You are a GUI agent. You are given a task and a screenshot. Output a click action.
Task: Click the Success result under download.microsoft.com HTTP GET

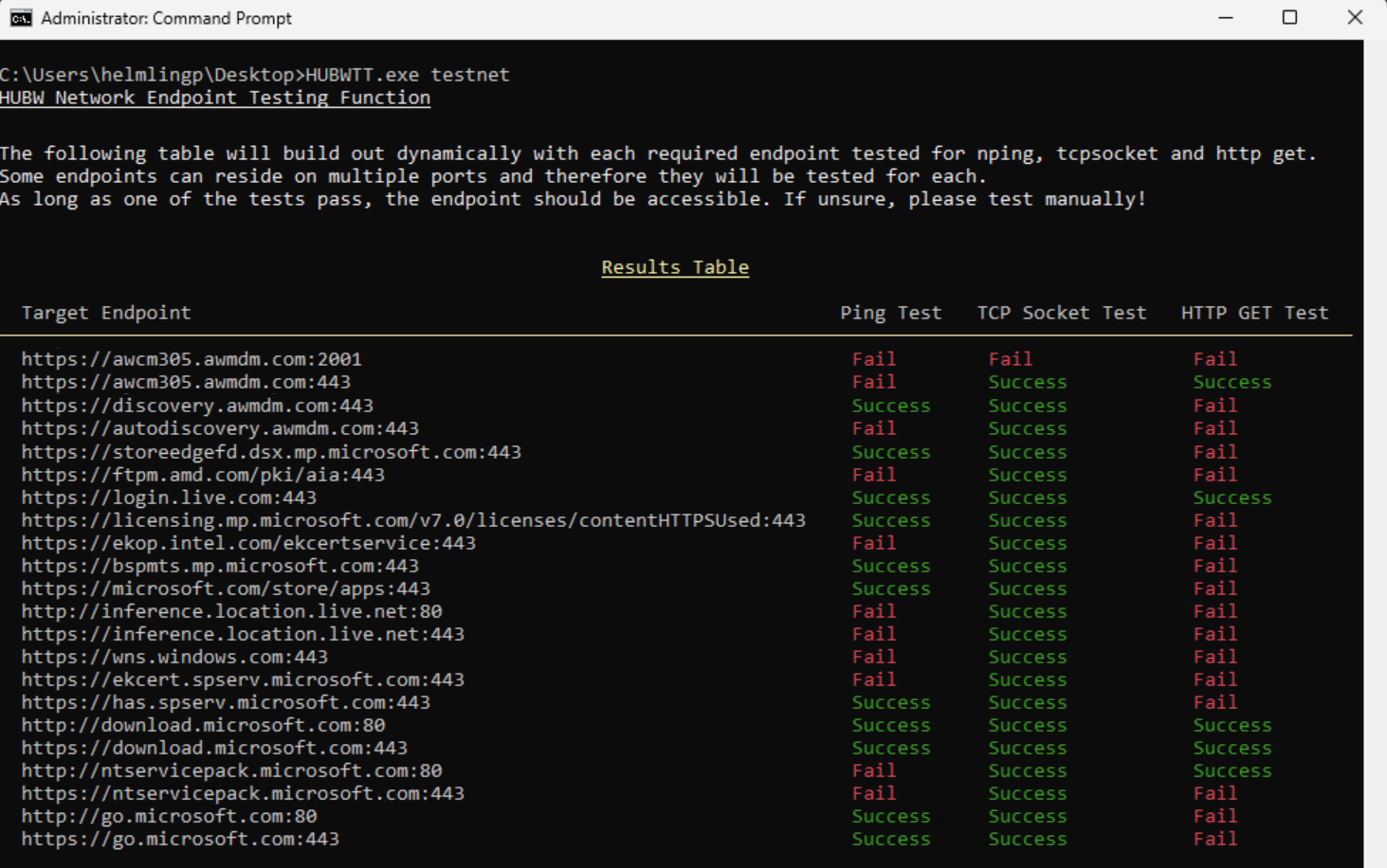(1232, 724)
